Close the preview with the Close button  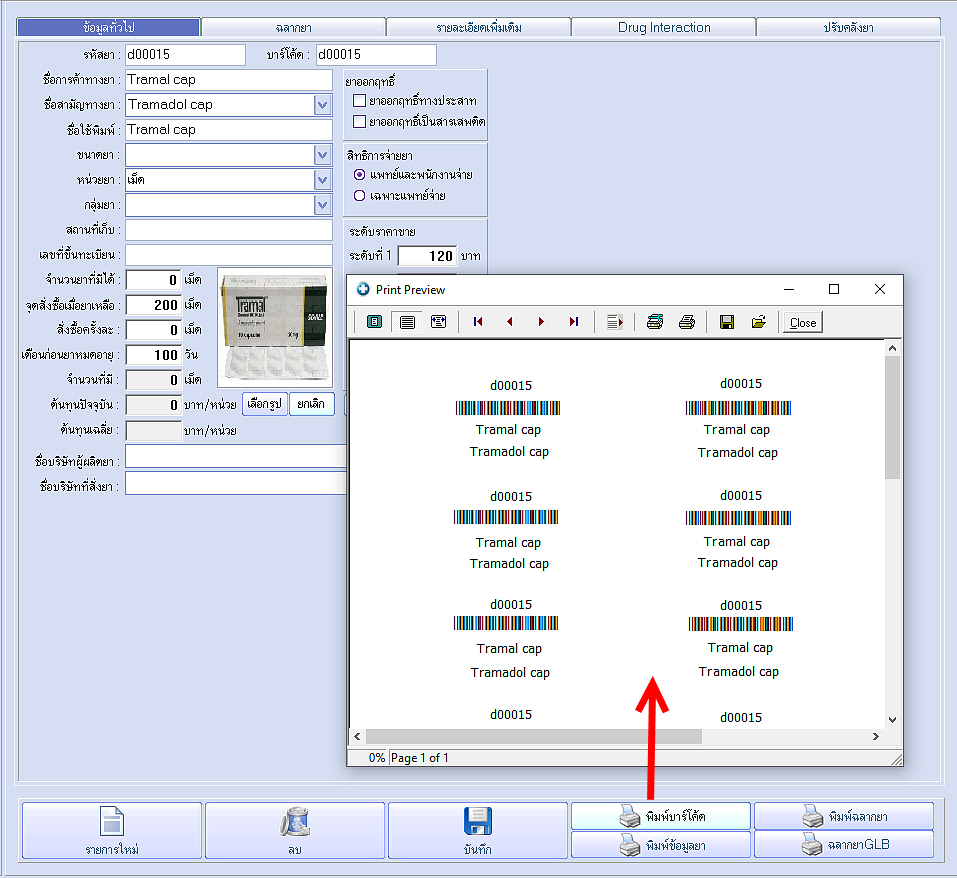click(x=803, y=323)
